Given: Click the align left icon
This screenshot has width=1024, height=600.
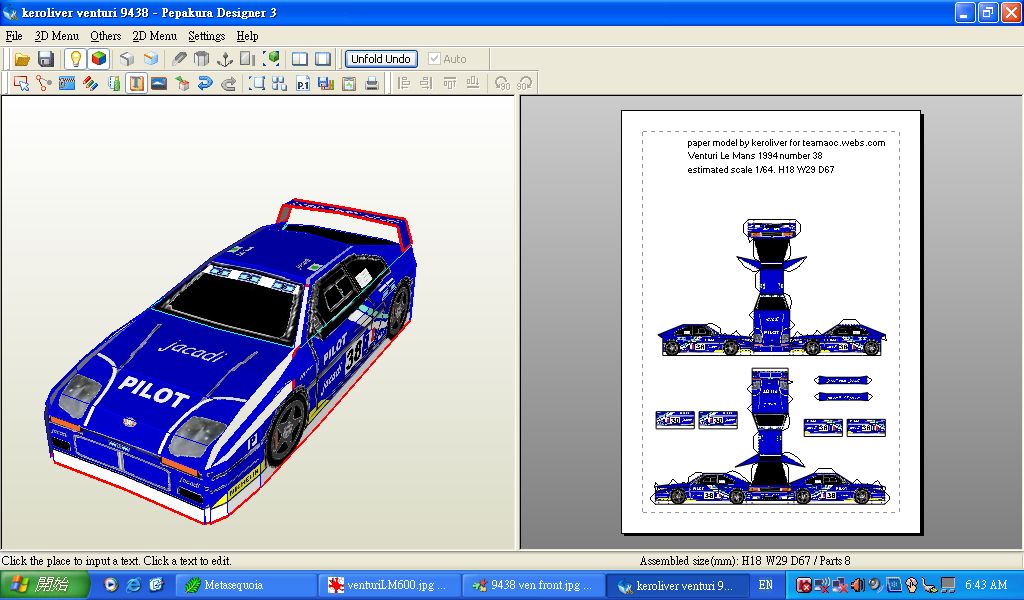Looking at the screenshot, I should click(x=404, y=84).
